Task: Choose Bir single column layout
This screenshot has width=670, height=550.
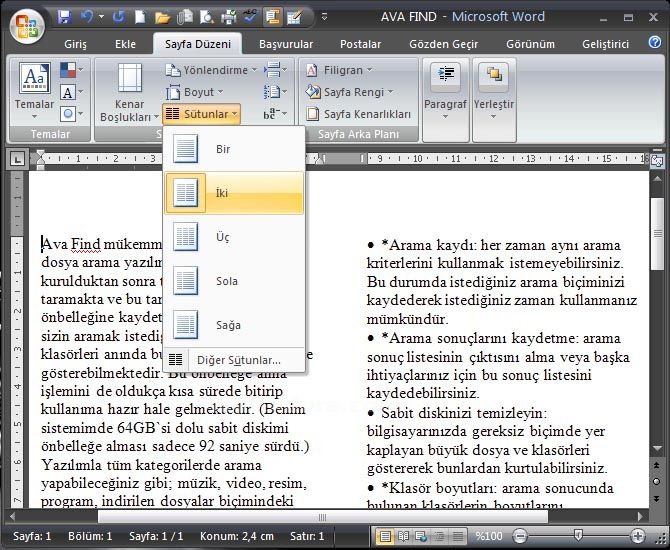Action: pos(234,149)
